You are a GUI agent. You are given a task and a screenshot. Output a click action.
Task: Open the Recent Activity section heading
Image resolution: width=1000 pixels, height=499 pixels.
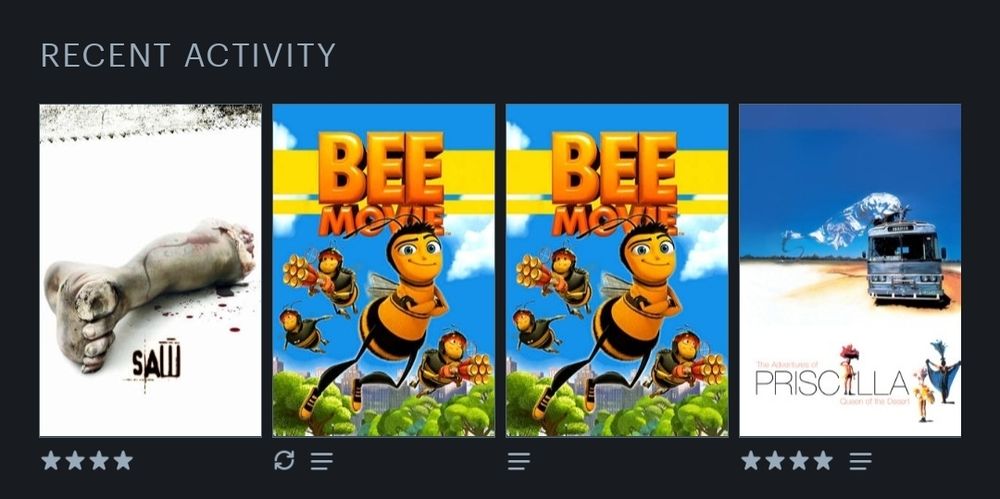[188, 56]
